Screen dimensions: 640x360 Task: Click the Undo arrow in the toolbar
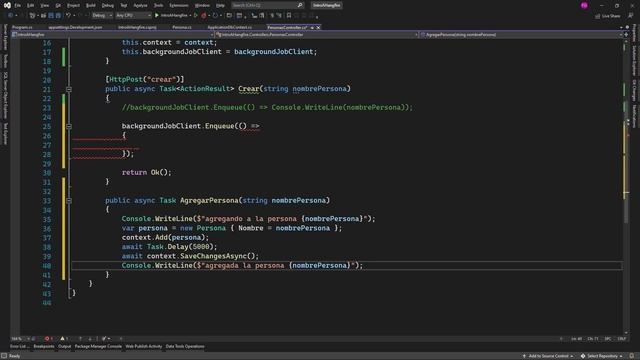click(68, 16)
